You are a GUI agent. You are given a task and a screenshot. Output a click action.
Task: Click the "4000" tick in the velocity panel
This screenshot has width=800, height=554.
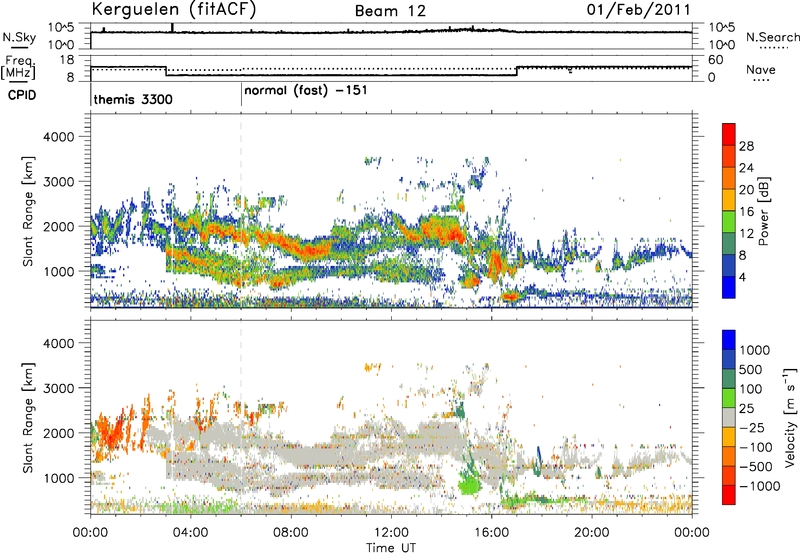pyautogui.click(x=59, y=343)
